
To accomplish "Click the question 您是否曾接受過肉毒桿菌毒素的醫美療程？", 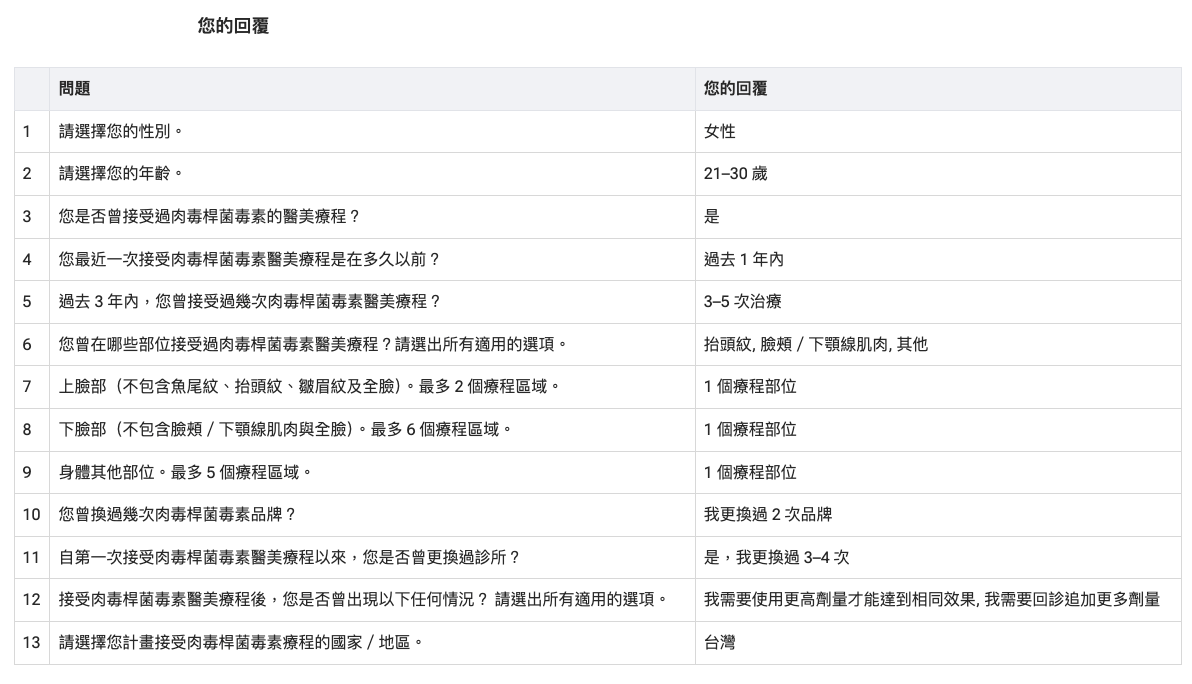I will 210,217.
